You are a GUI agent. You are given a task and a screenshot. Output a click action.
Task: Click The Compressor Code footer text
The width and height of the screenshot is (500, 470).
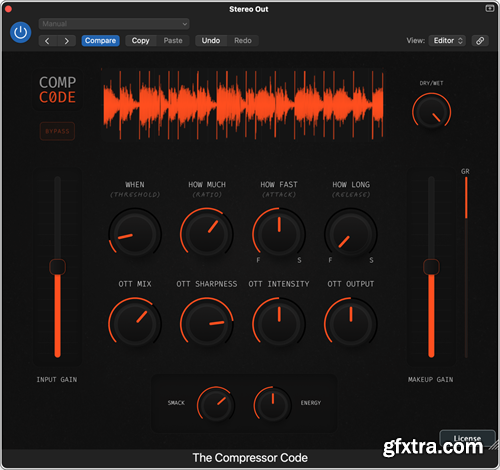tap(250, 458)
